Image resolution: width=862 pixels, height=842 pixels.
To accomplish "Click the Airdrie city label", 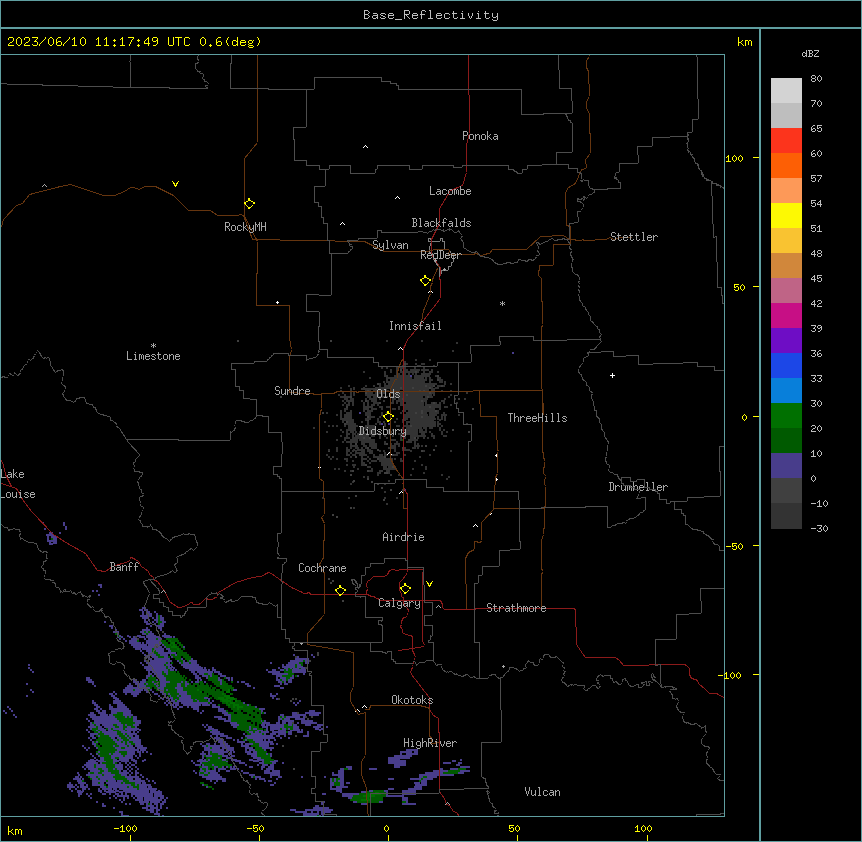I will point(403,537).
